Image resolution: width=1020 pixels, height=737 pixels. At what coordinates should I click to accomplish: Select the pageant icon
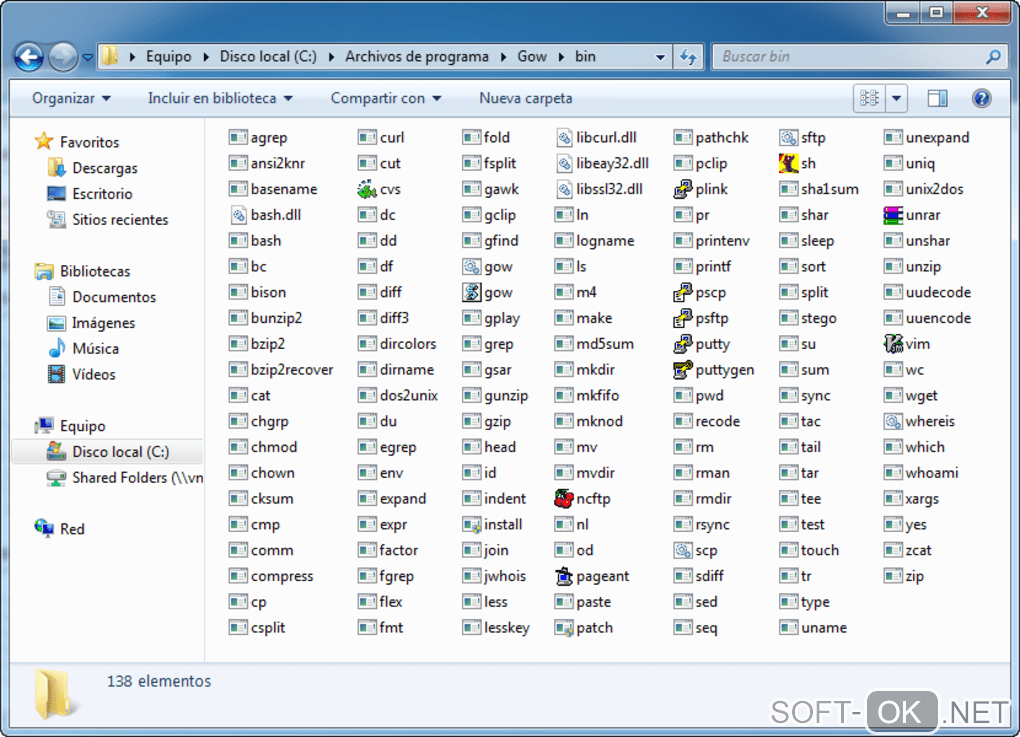coord(564,576)
